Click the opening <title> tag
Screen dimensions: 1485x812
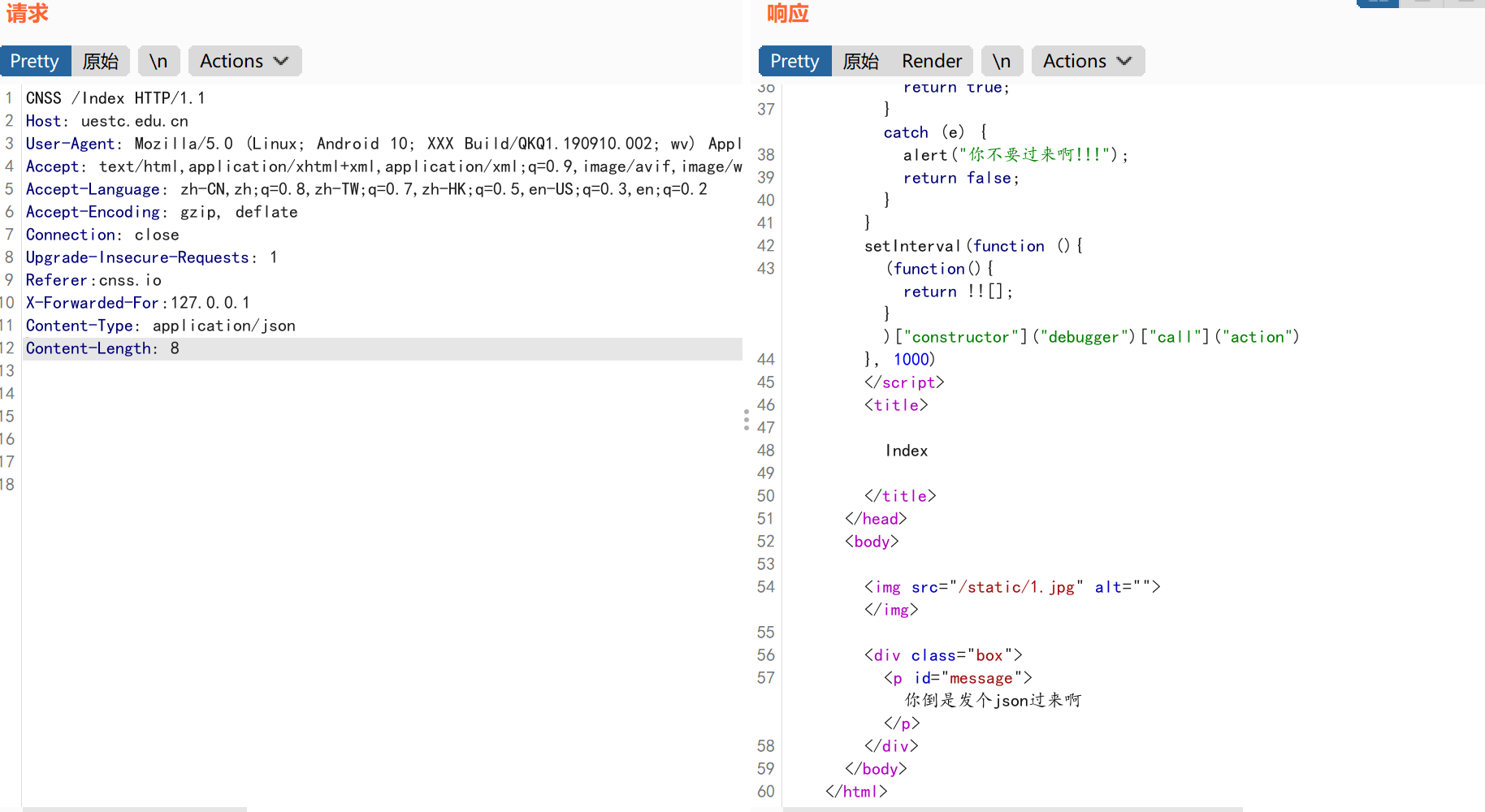896,405
